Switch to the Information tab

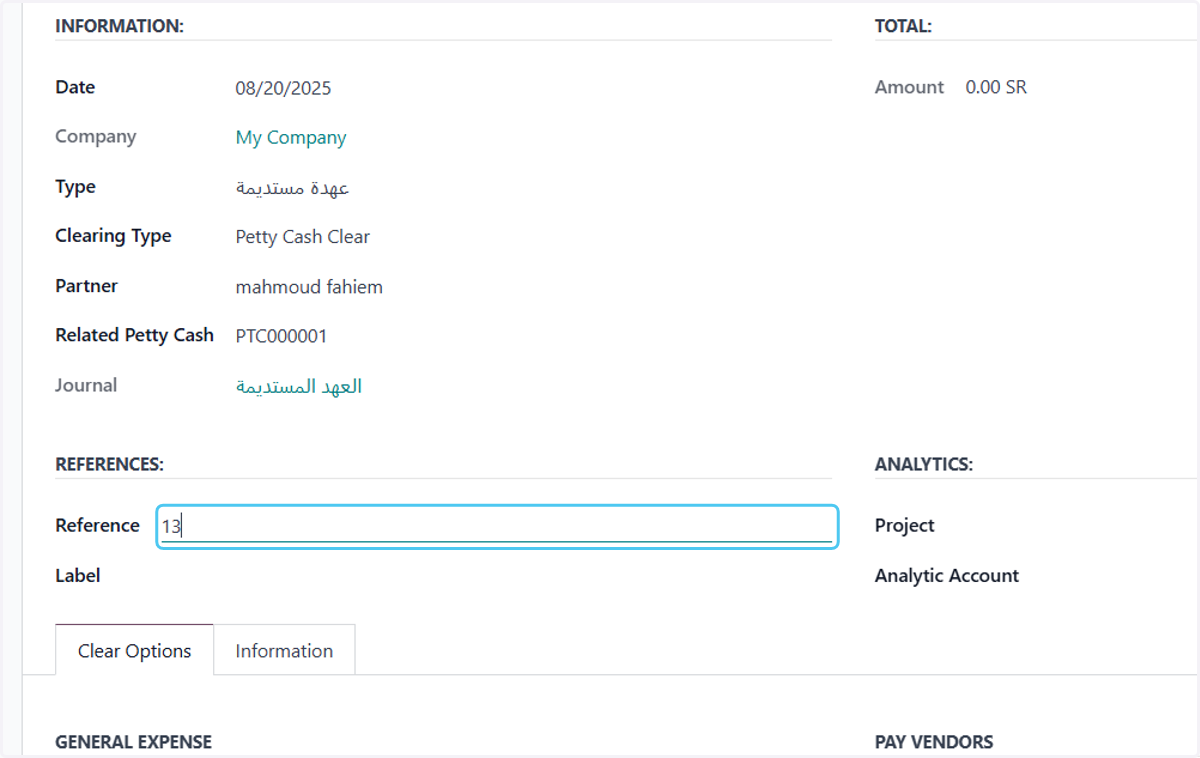click(x=284, y=651)
